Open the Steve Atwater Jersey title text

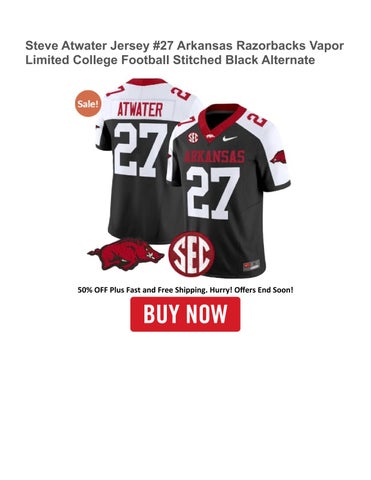pos(184,53)
